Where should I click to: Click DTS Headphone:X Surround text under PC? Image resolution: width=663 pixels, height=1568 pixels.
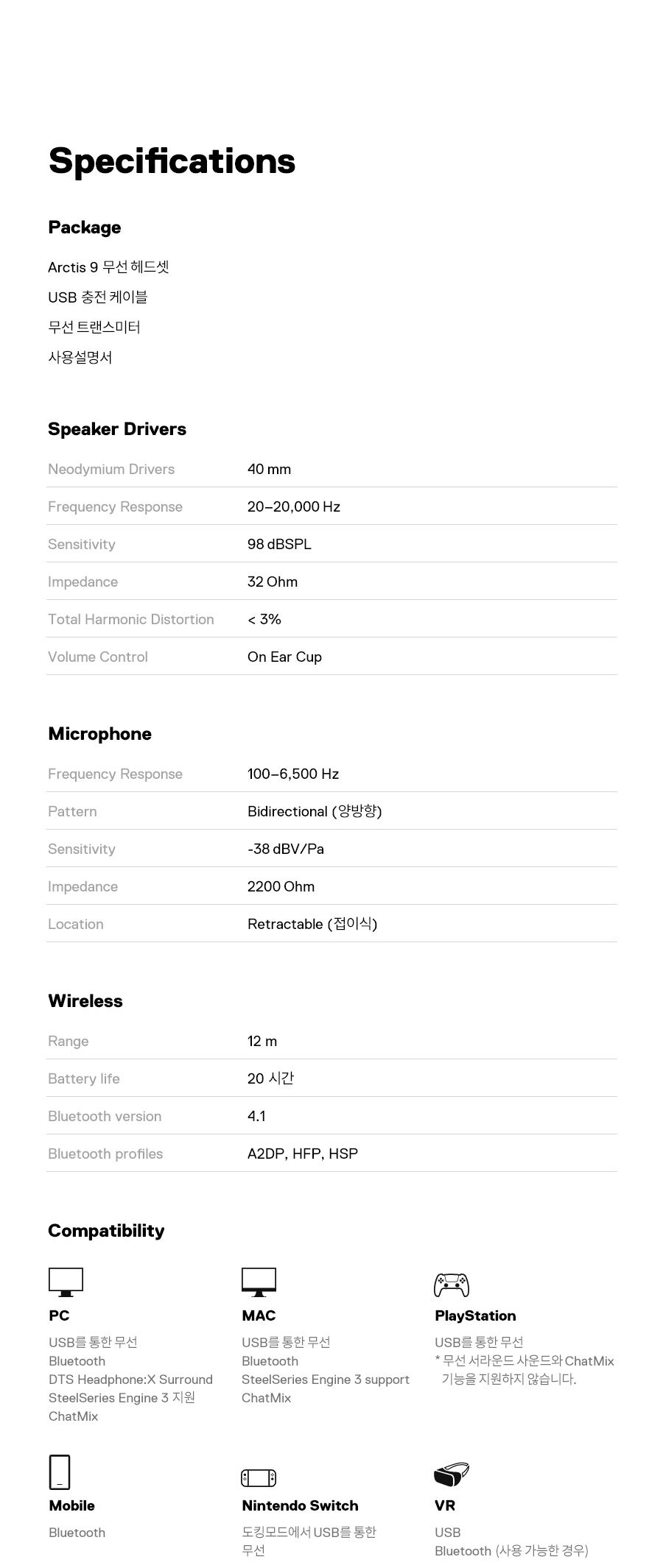pos(130,1380)
